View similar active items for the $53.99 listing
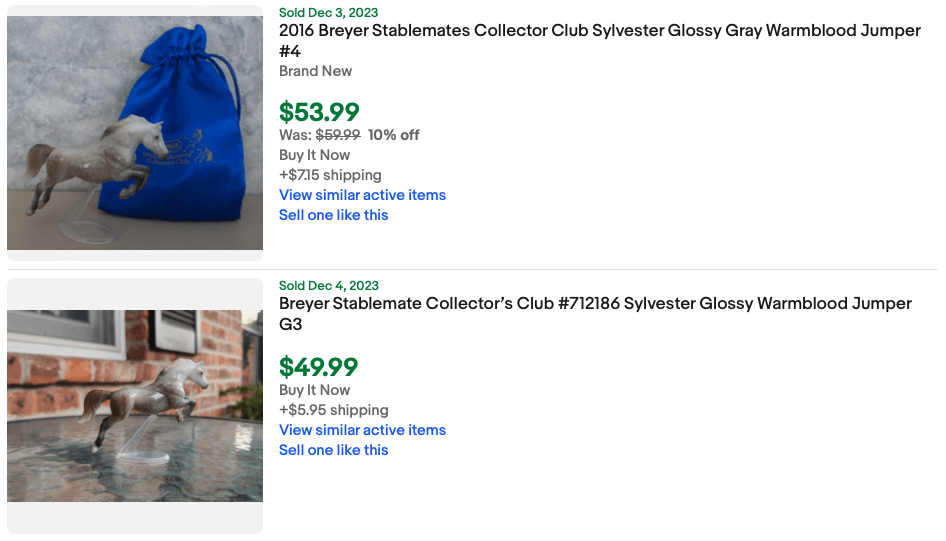This screenshot has height=541, width=946. 362,195
